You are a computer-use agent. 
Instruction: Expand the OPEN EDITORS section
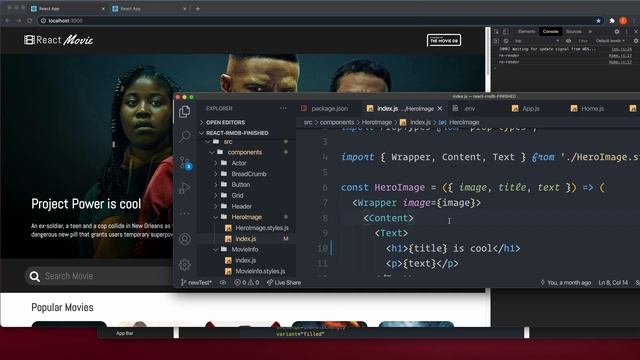[225, 122]
